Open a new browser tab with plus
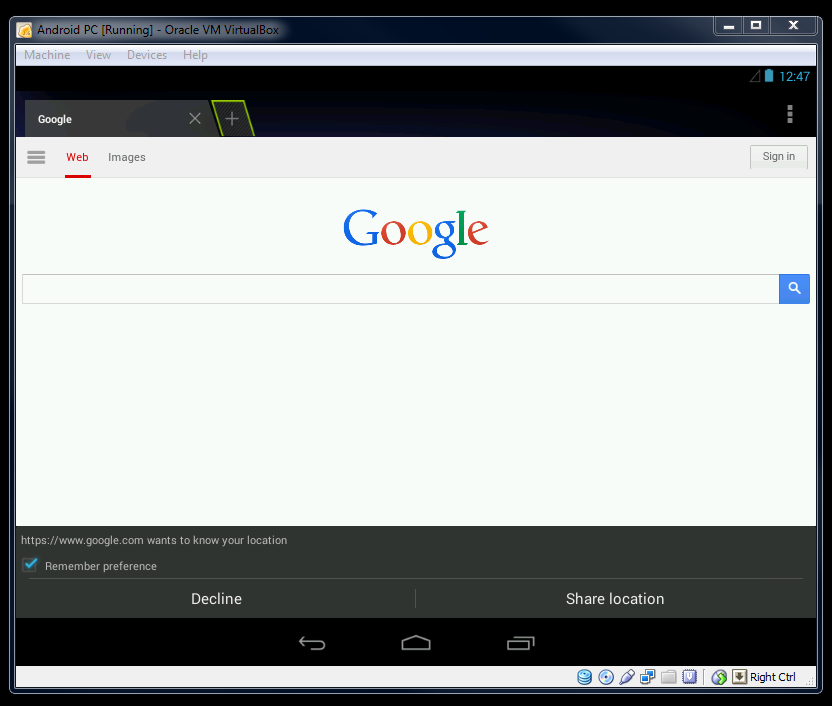 [x=232, y=119]
